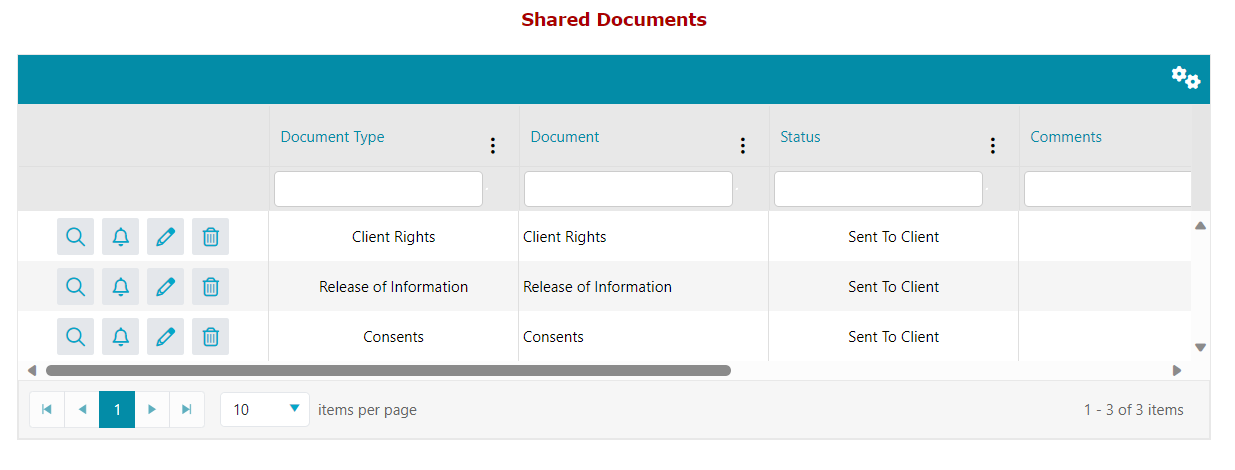
Task: Delete the Client Rights document row
Action: [210, 237]
